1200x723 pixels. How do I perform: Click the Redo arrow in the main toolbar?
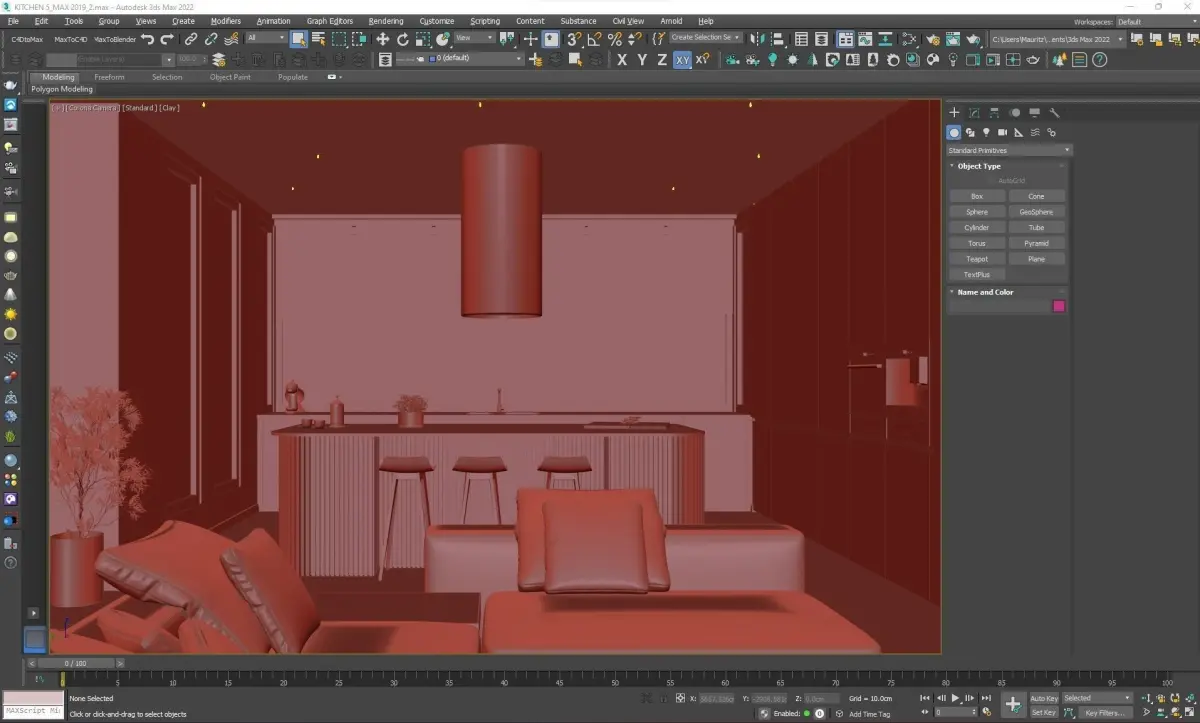point(167,39)
